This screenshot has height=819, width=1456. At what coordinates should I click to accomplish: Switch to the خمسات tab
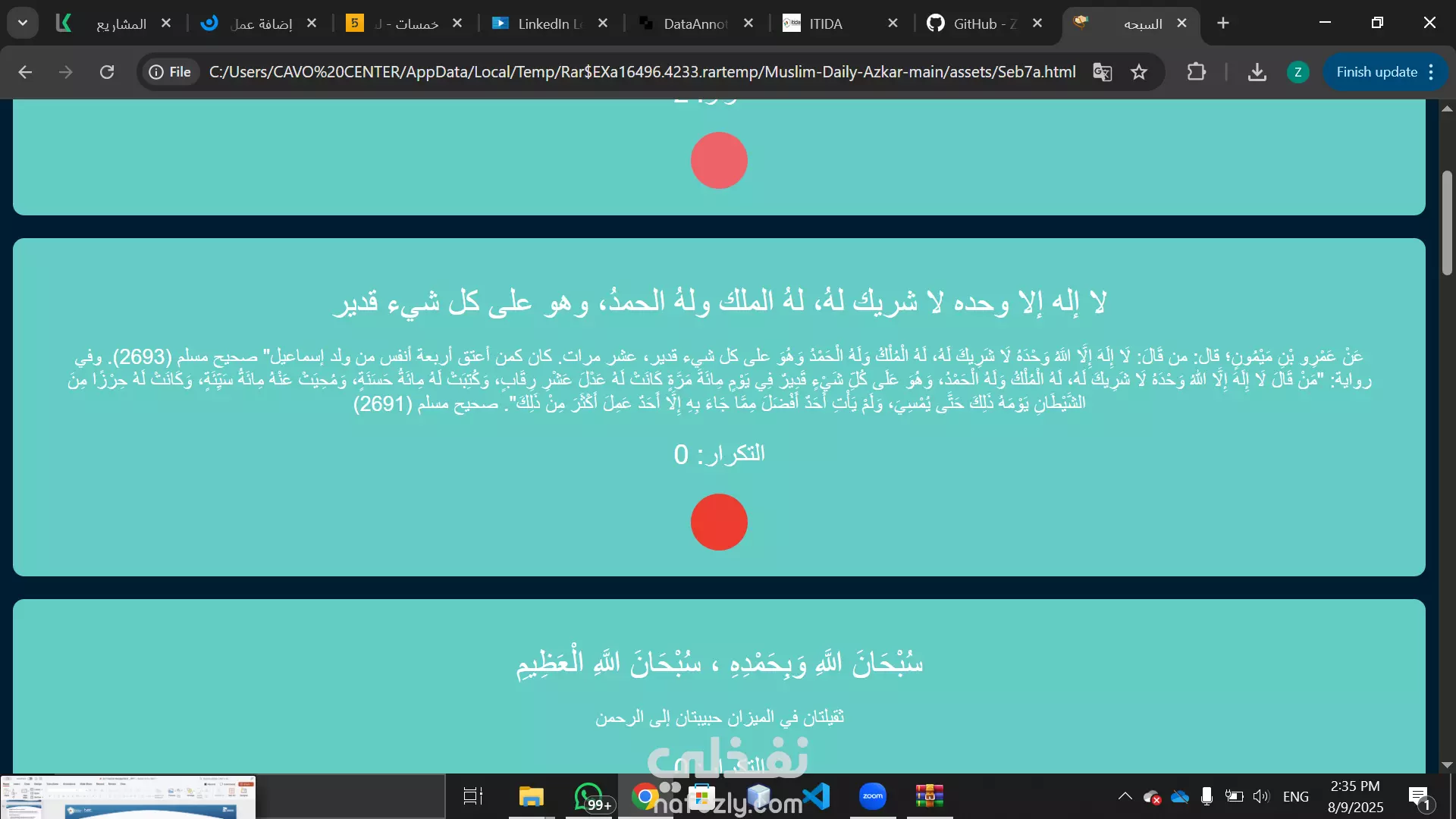click(x=405, y=24)
